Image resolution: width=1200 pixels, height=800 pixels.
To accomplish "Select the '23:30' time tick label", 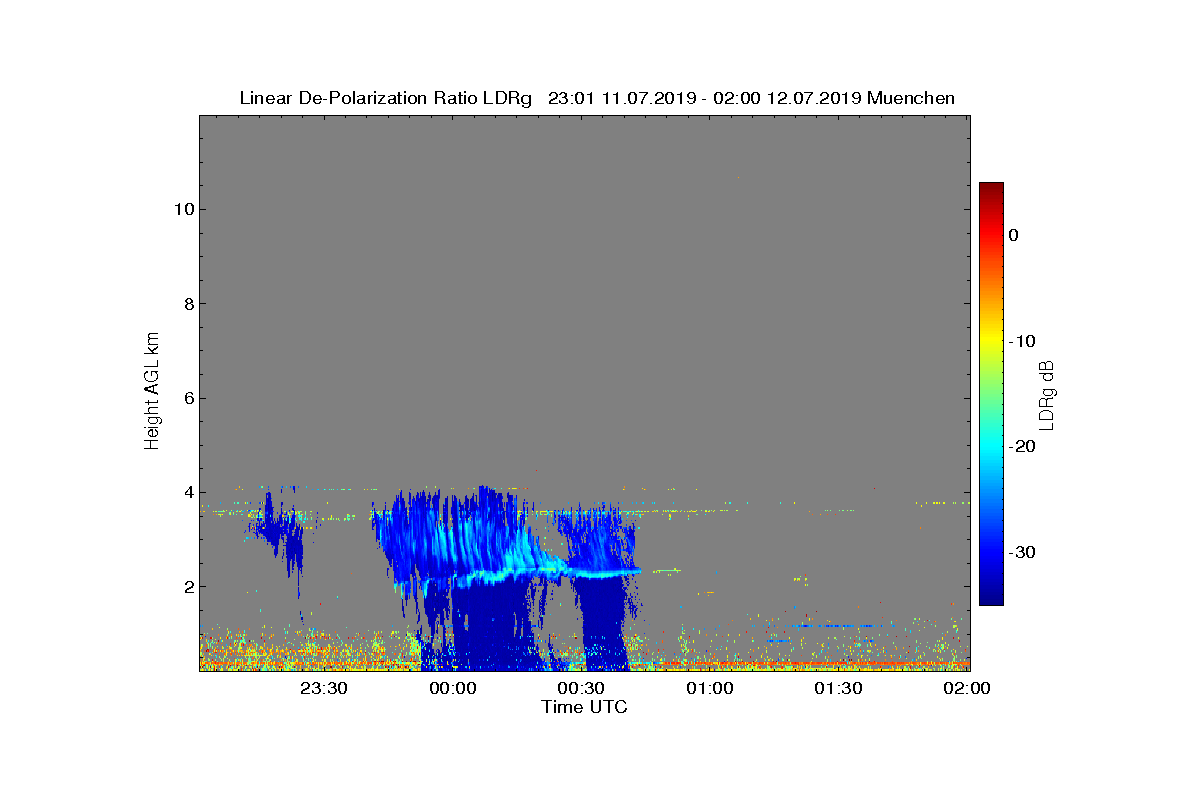I will 324,689.
